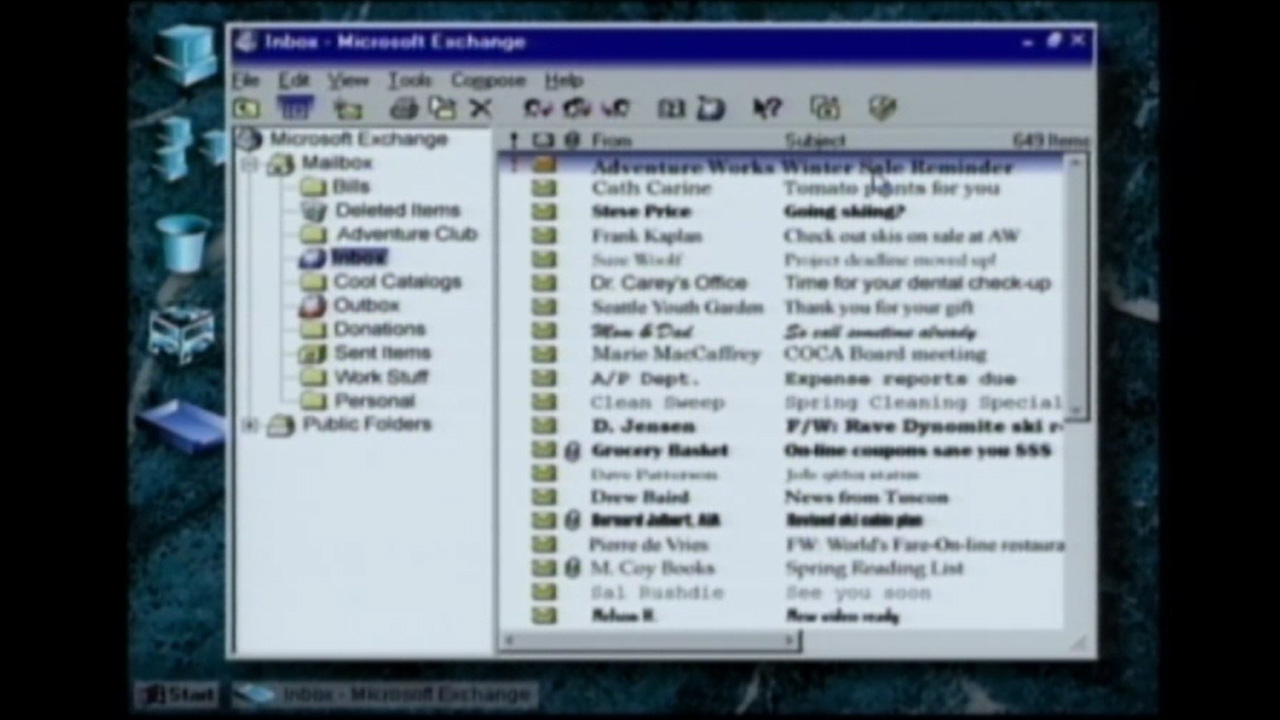Image resolution: width=1280 pixels, height=720 pixels.
Task: Open the email from Dr. Carey's Office
Action: tap(668, 283)
